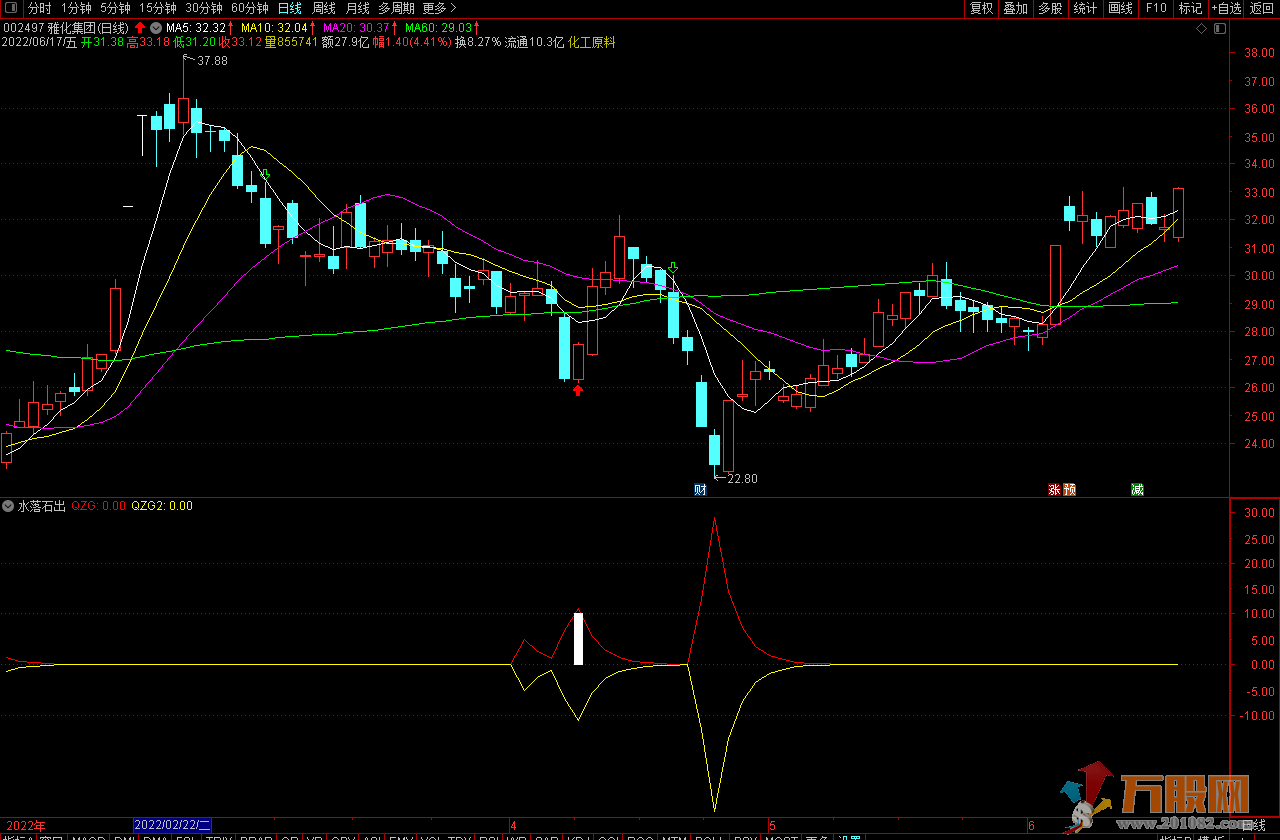Select the 周线 weekly chart tab
The width and height of the screenshot is (1280, 840).
[x=324, y=8]
